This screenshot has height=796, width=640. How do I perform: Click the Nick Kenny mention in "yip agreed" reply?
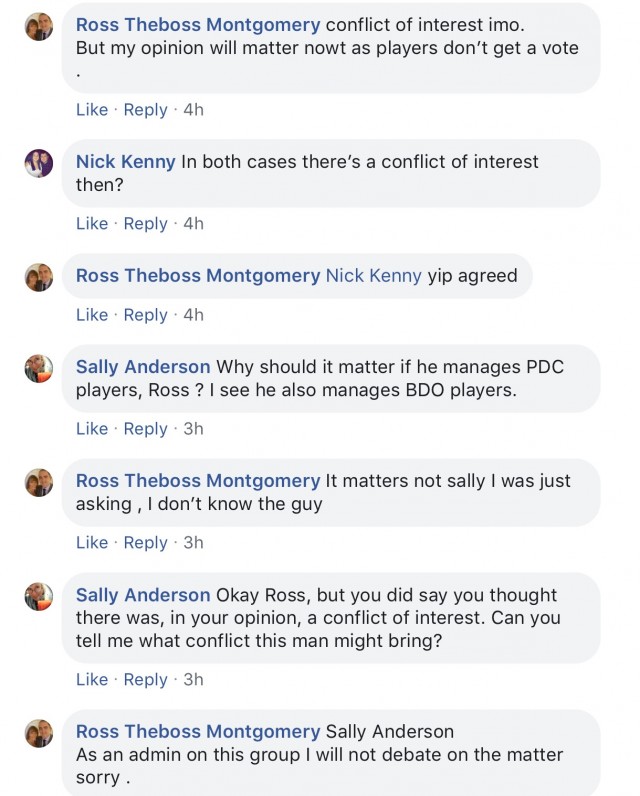click(373, 276)
